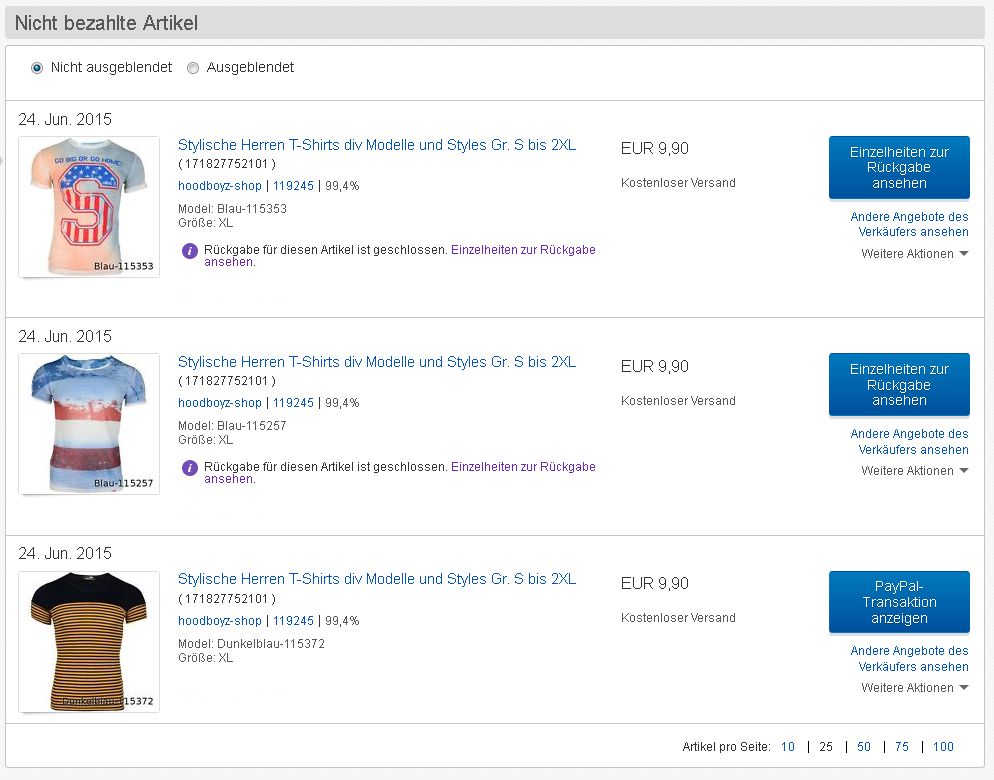Show 10 items per page
The image size is (994, 780).
point(788,747)
